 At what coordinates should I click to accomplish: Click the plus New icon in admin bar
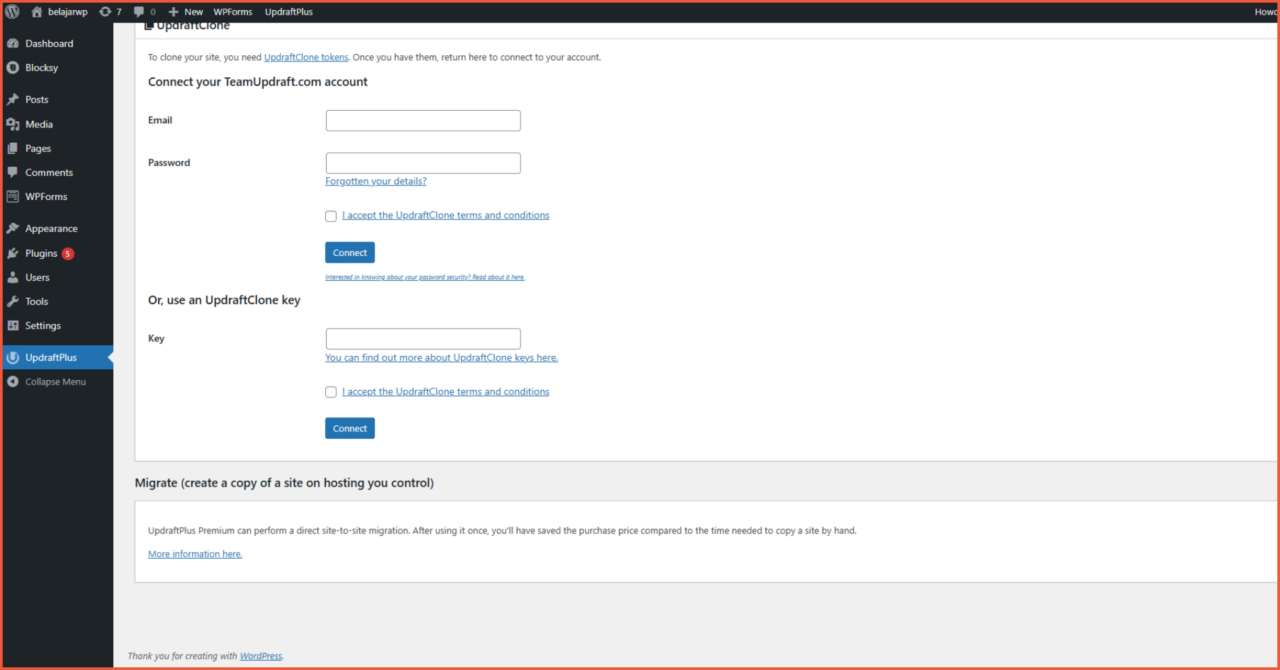pos(173,12)
